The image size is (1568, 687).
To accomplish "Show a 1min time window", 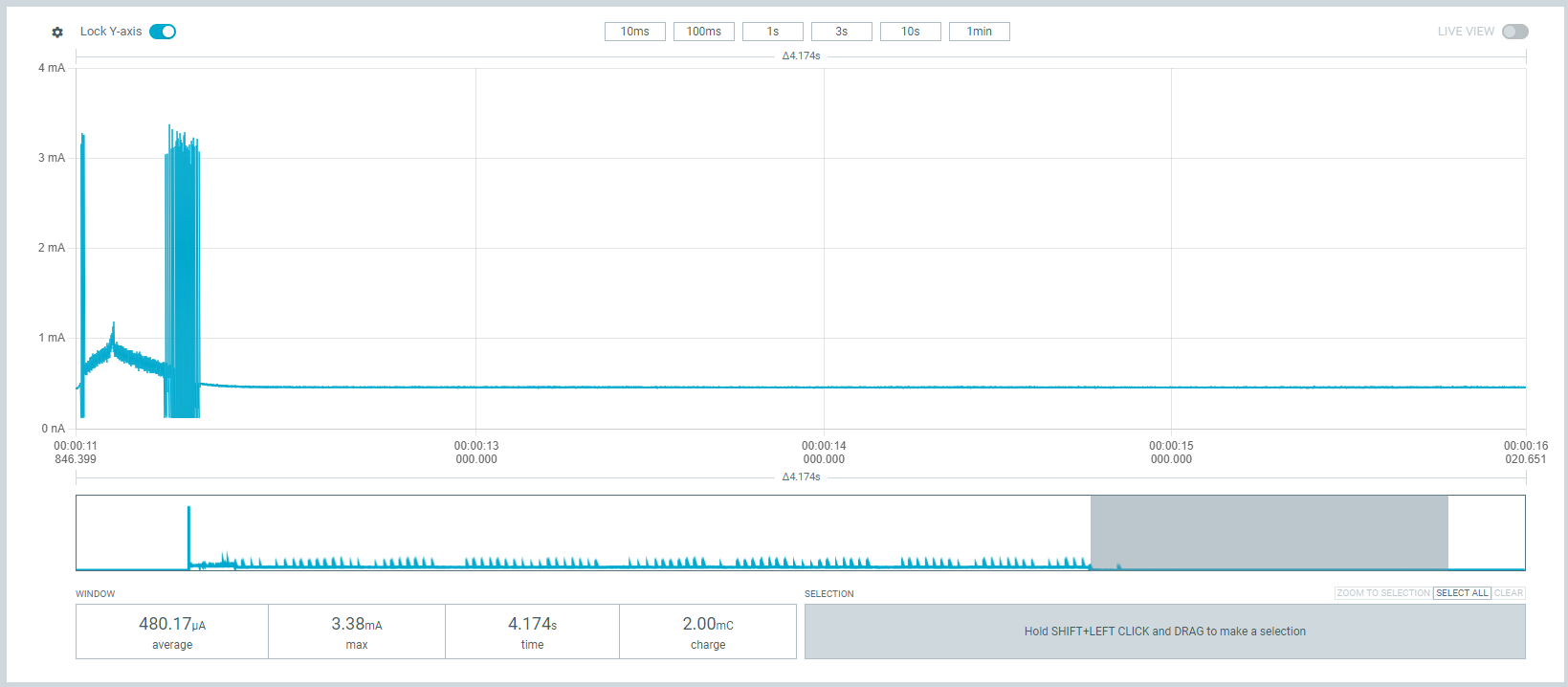I will [x=979, y=32].
